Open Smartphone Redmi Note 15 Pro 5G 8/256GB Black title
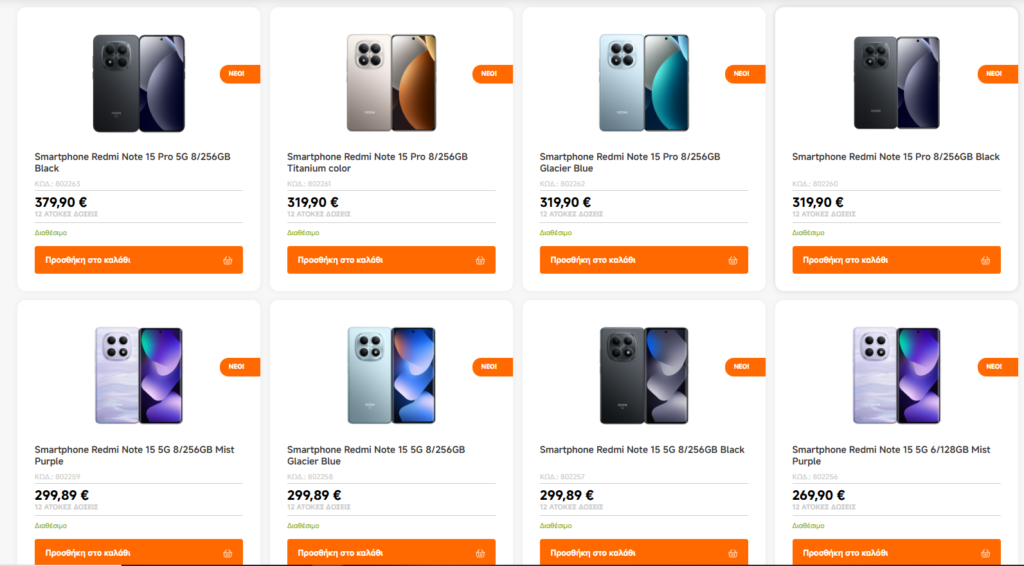Image resolution: width=1024 pixels, height=566 pixels. pos(133,163)
